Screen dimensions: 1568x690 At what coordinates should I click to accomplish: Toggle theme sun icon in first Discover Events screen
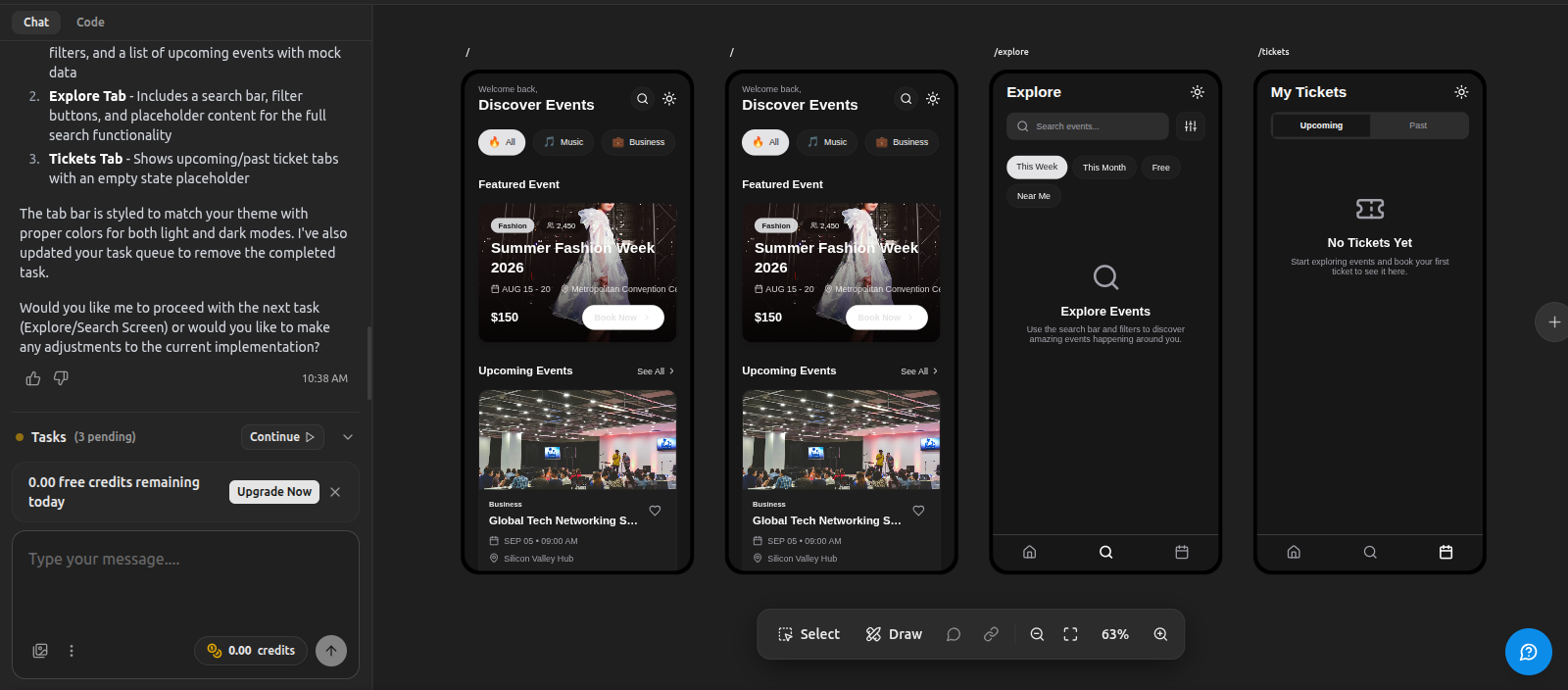pos(669,99)
